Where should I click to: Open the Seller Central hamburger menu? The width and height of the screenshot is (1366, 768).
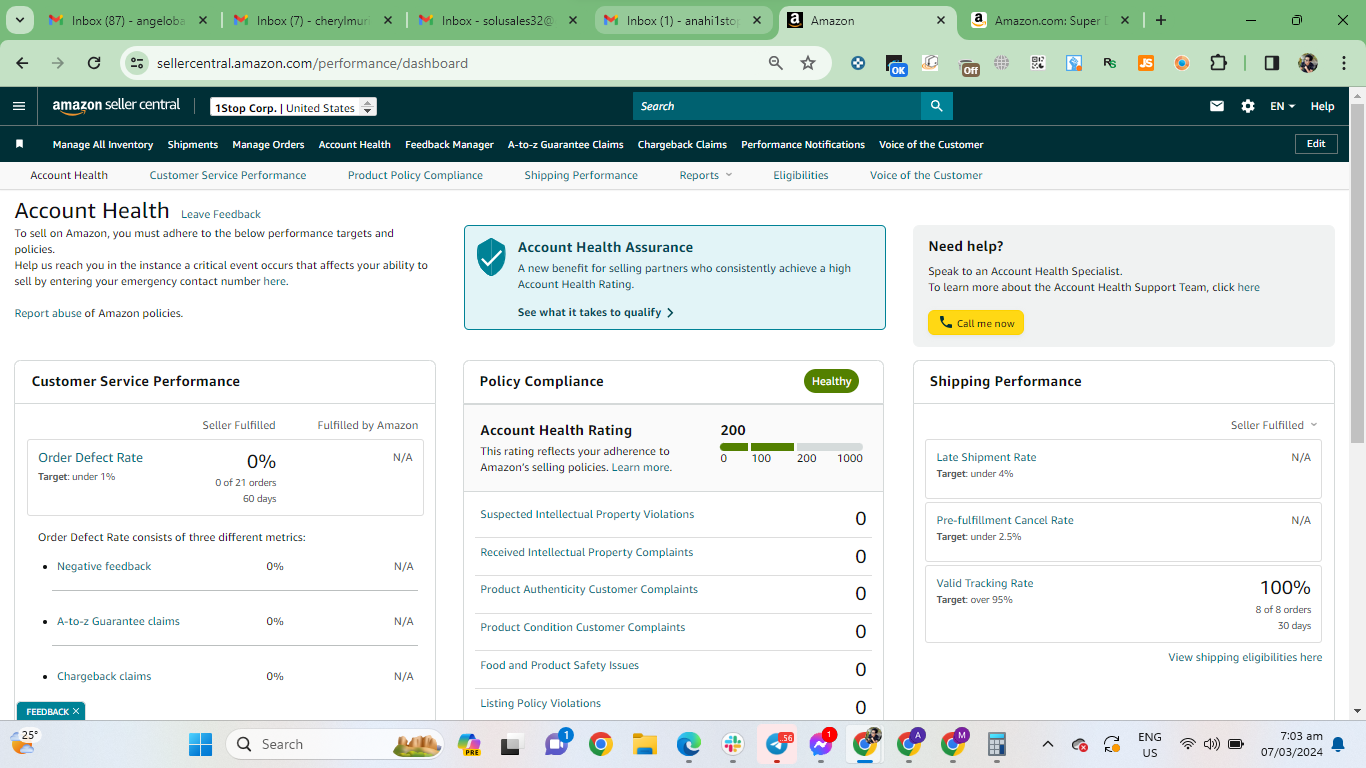(19, 106)
